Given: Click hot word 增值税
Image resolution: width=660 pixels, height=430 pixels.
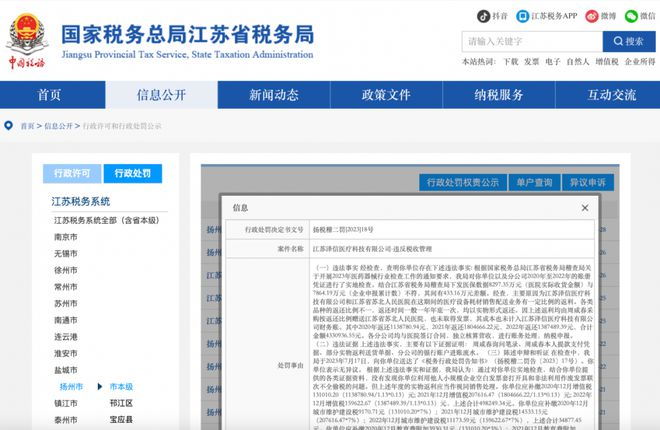Looking at the screenshot, I should 607,62.
